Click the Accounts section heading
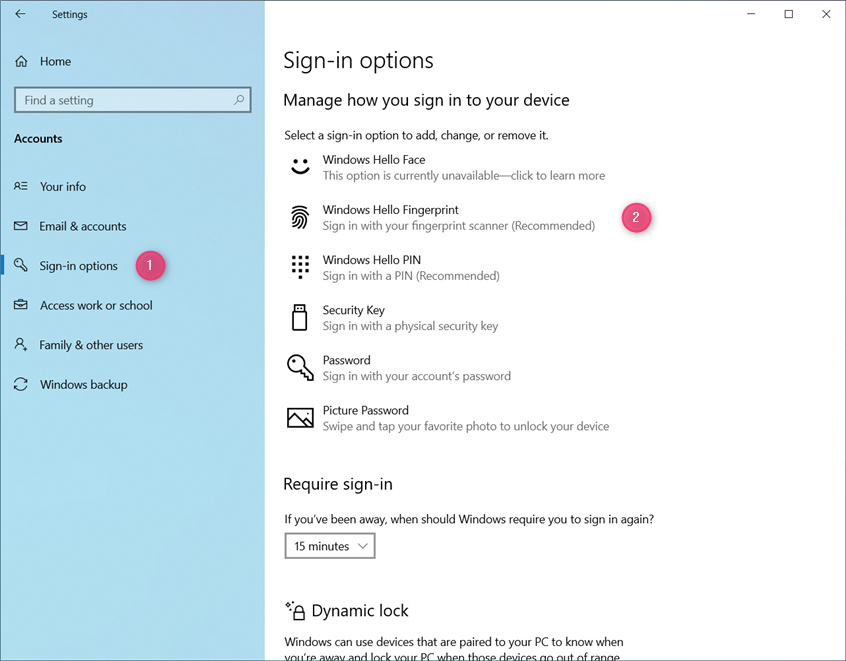 tap(38, 139)
